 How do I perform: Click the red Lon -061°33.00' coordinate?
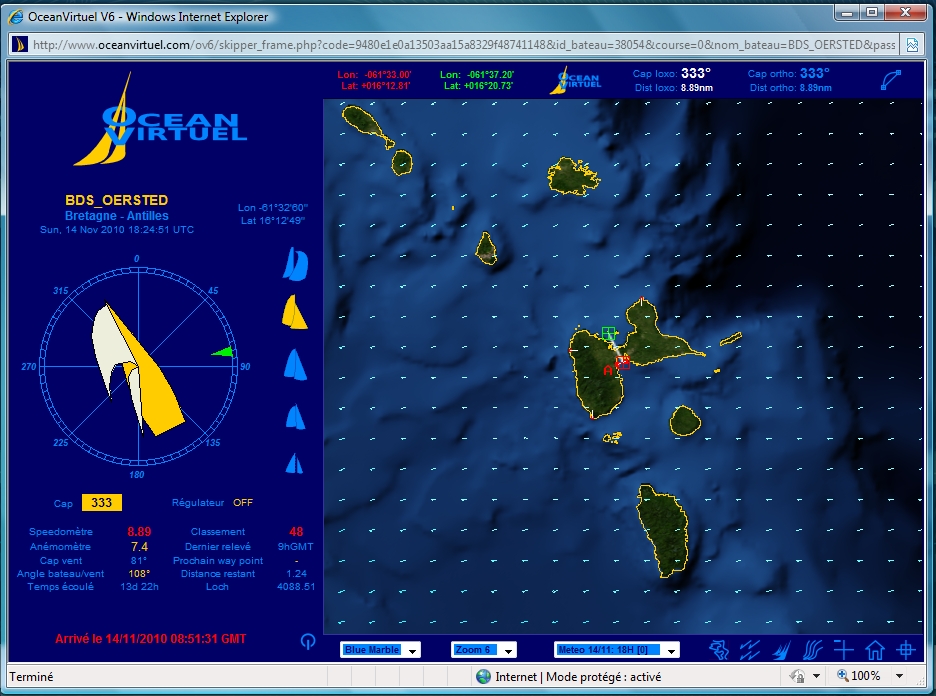point(374,75)
